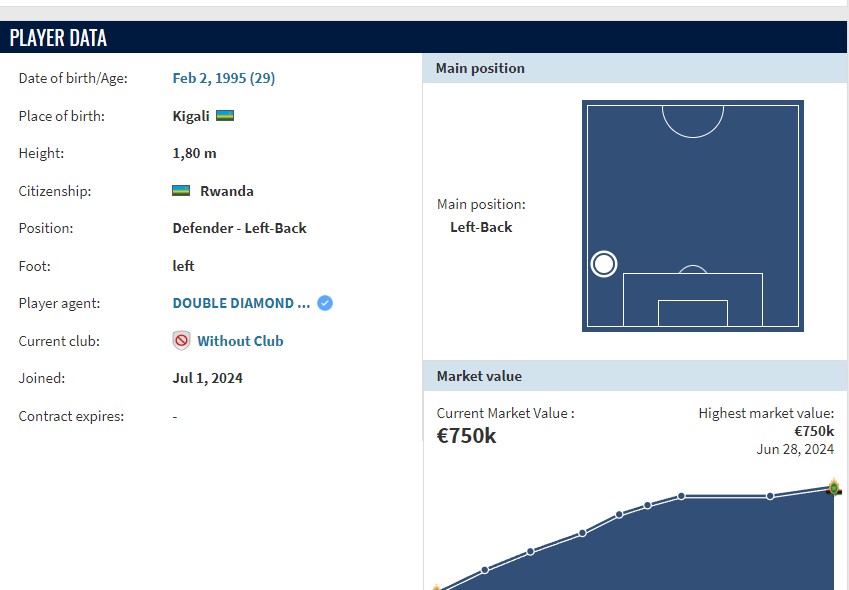Click the Jun 28, 2024 highest value date
This screenshot has width=849, height=590.
(x=795, y=449)
